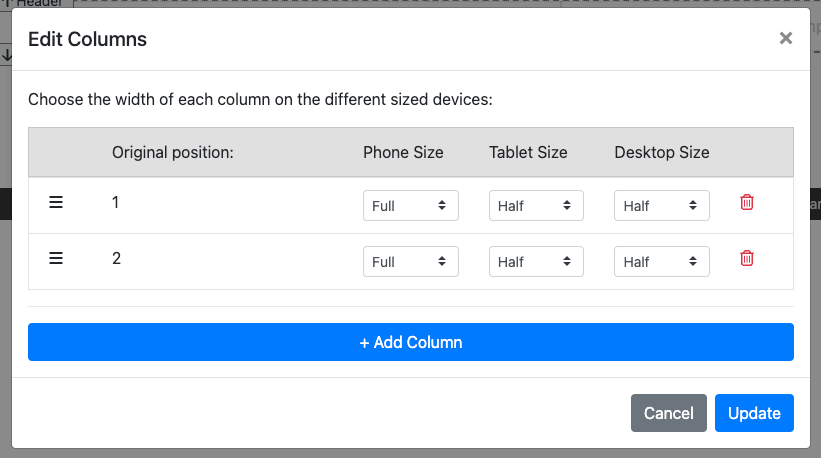Open Phone Size dropdown for column 1
Image resolution: width=821 pixels, height=458 pixels.
[x=410, y=206]
